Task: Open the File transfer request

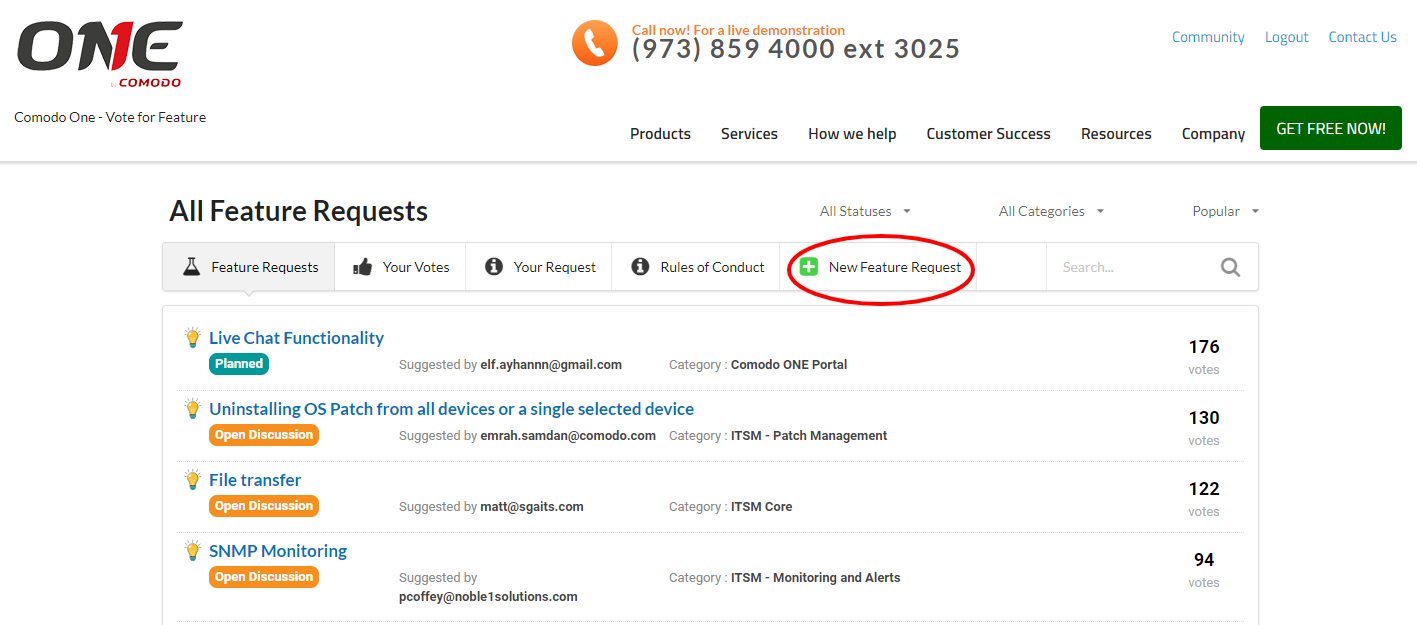Action: pyautogui.click(x=255, y=480)
